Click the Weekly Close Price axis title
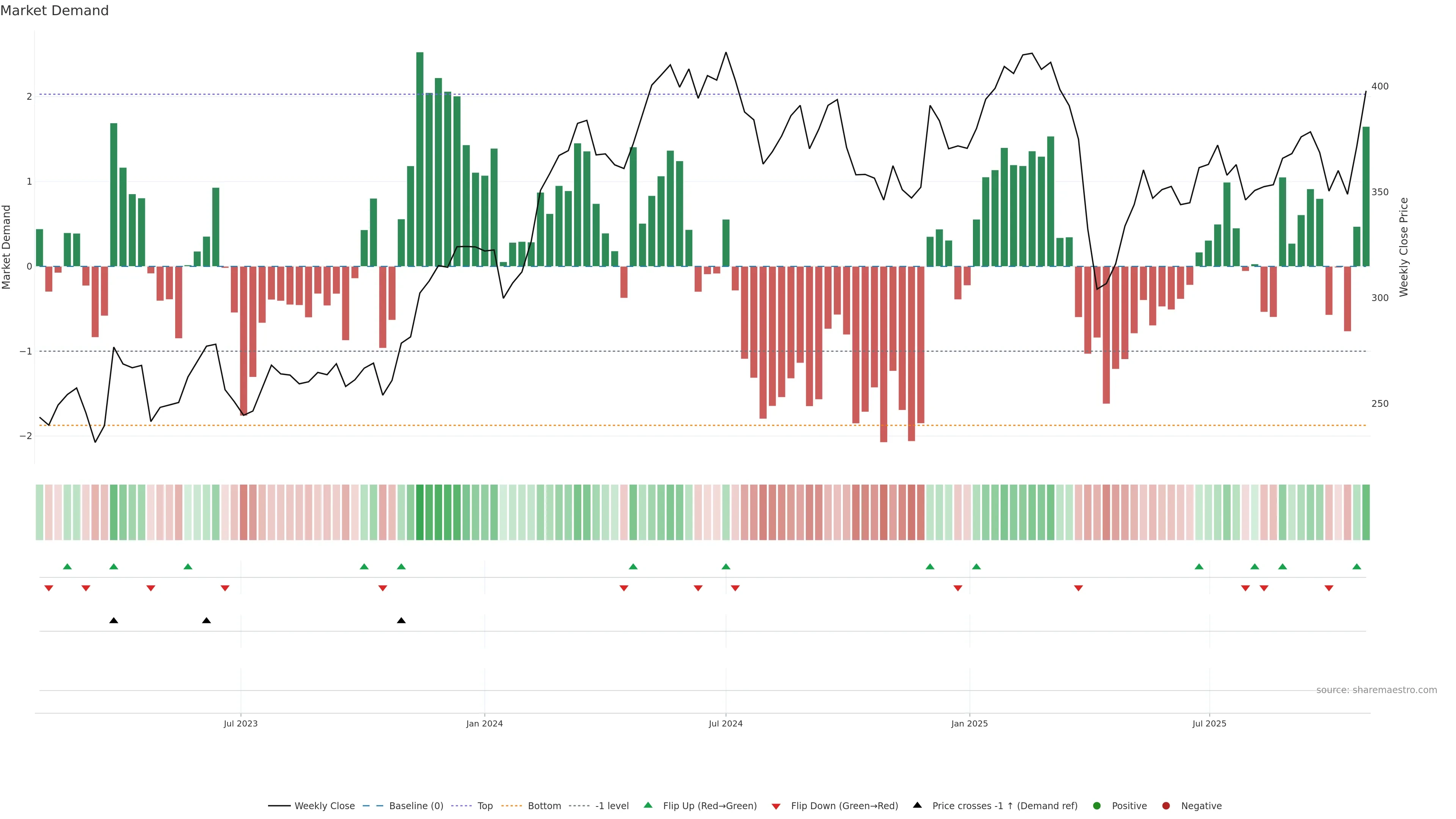Screen dimensions: 1456x819 (x=1404, y=247)
